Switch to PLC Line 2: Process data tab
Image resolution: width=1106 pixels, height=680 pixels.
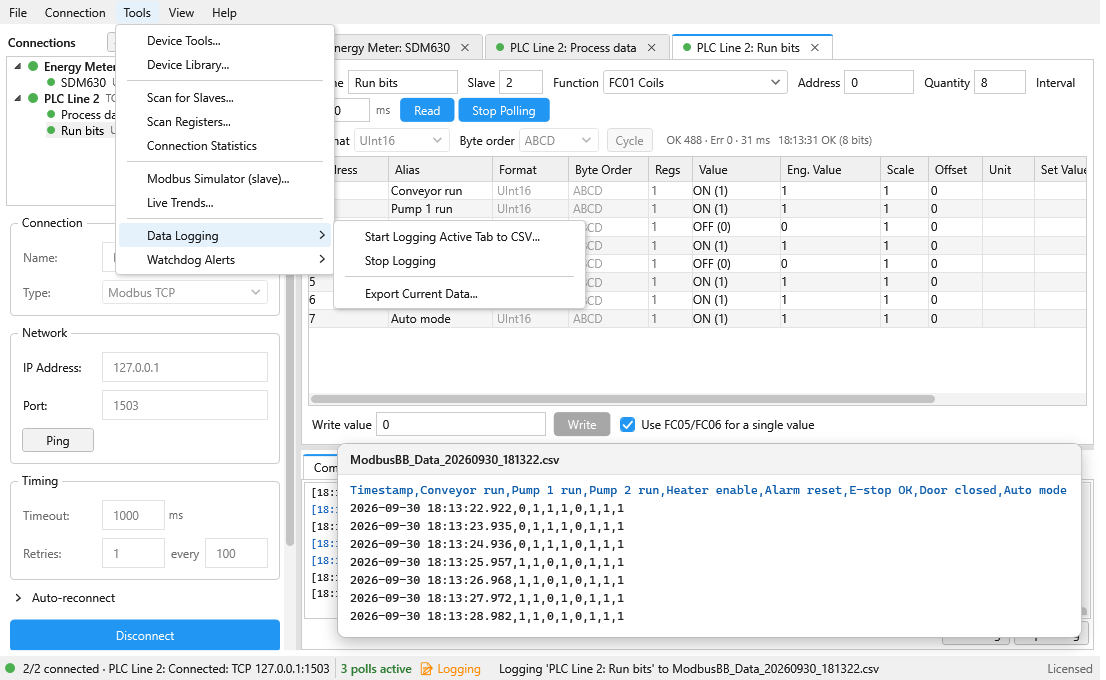coord(573,47)
